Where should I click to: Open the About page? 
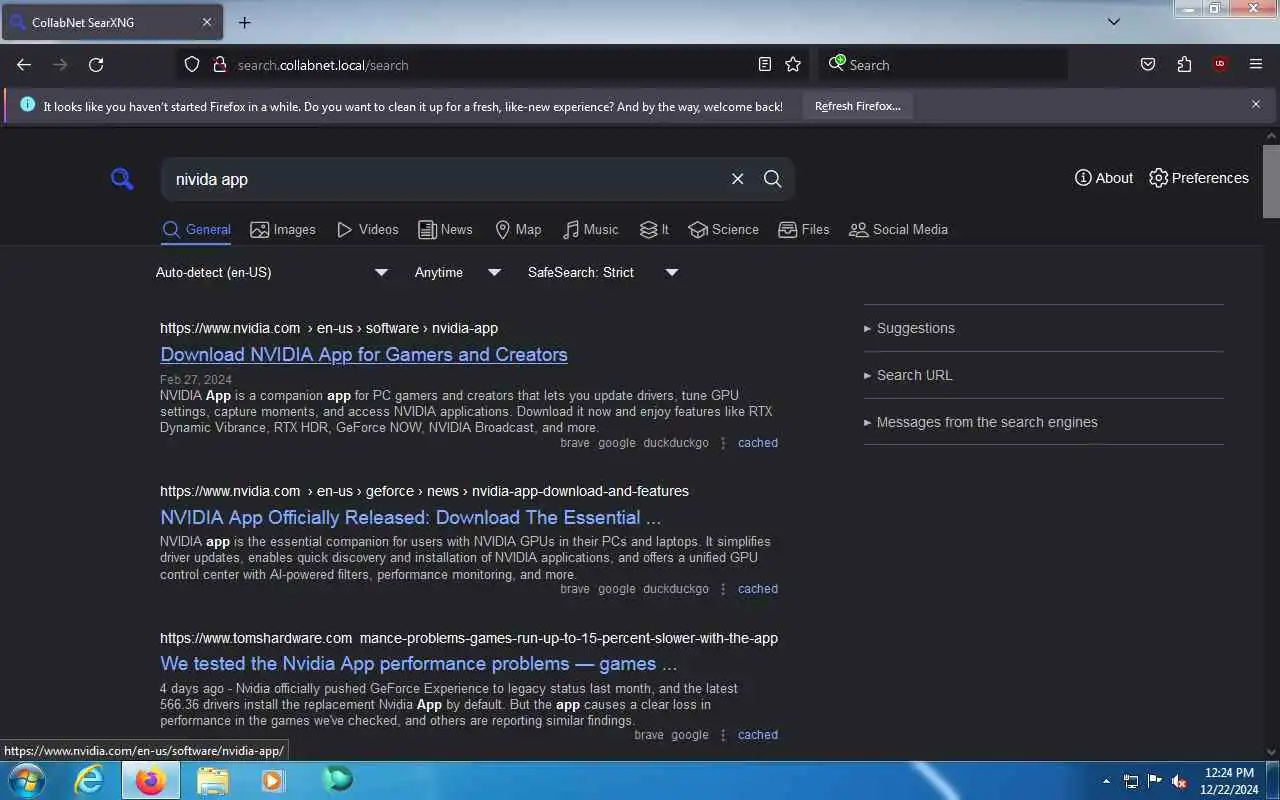[1104, 178]
